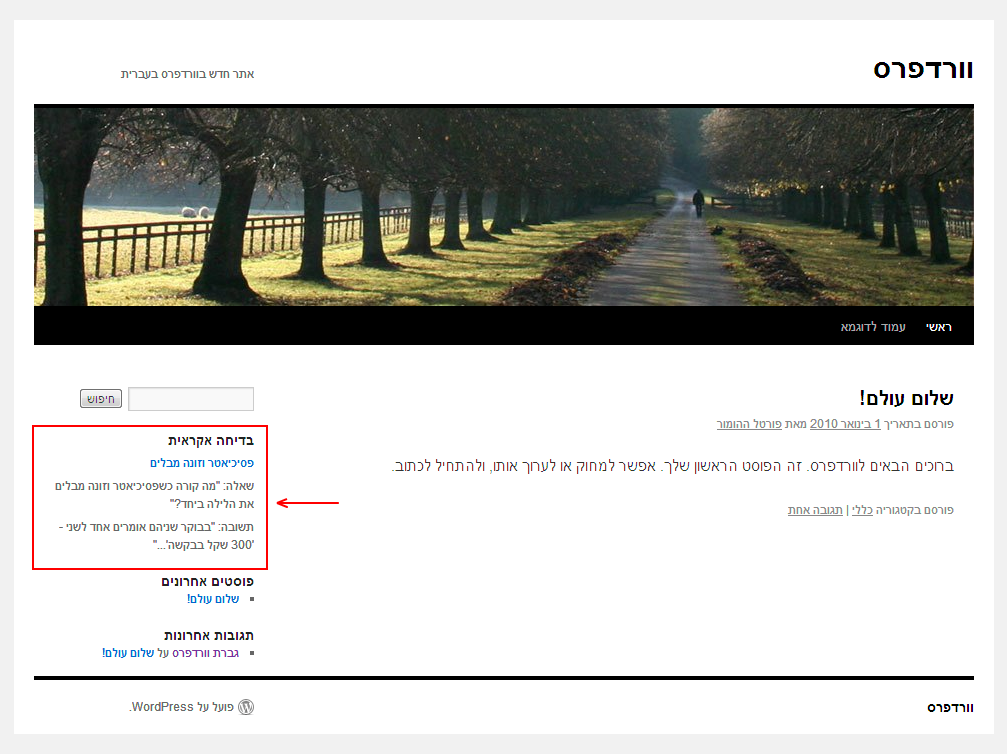Open commenter link גברת וורדפרס
The height and width of the screenshot is (754, 1007).
coord(206,653)
